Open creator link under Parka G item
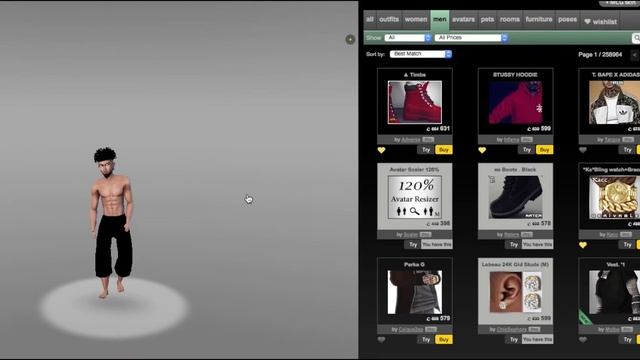Viewport: 640px width, 360px height. pos(411,329)
